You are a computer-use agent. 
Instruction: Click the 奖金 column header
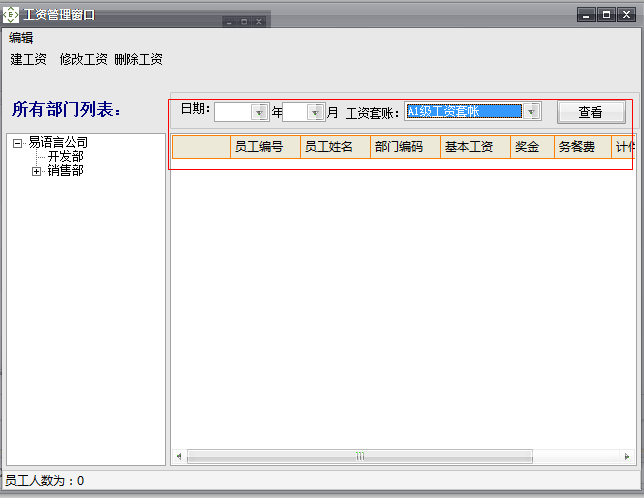pyautogui.click(x=532, y=147)
